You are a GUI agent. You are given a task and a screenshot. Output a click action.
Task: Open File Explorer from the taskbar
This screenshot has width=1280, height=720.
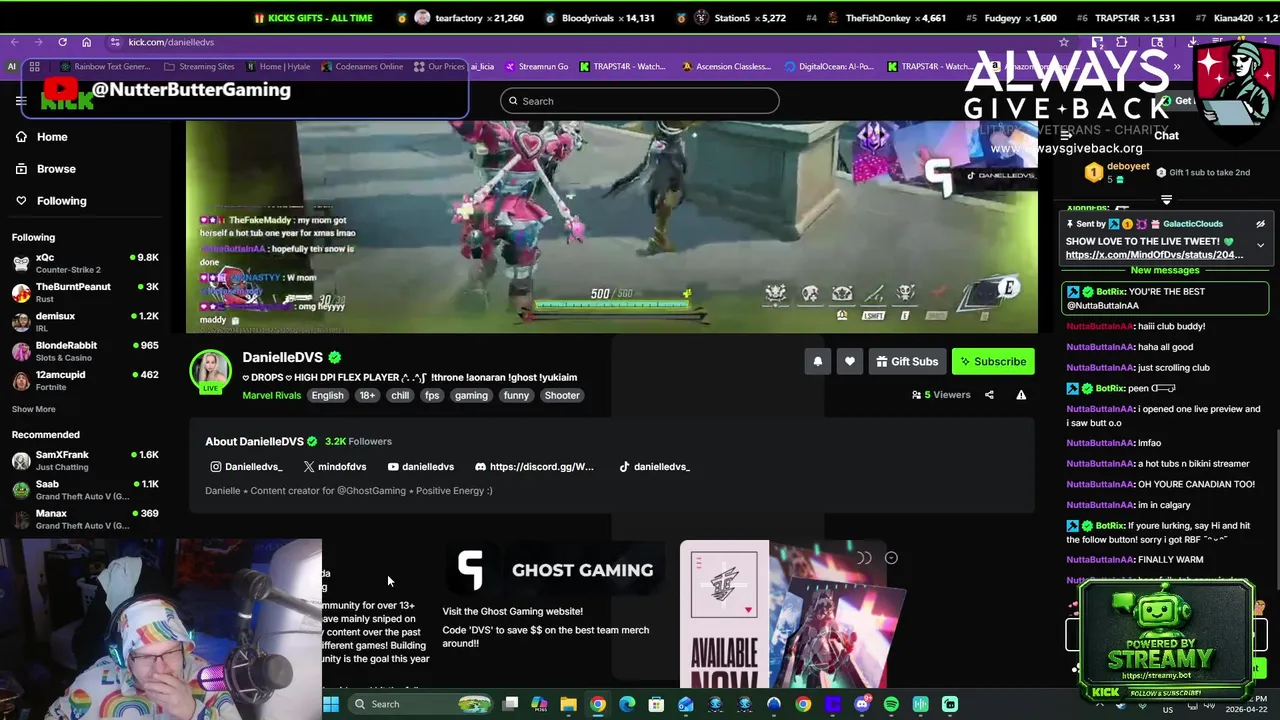[568, 704]
